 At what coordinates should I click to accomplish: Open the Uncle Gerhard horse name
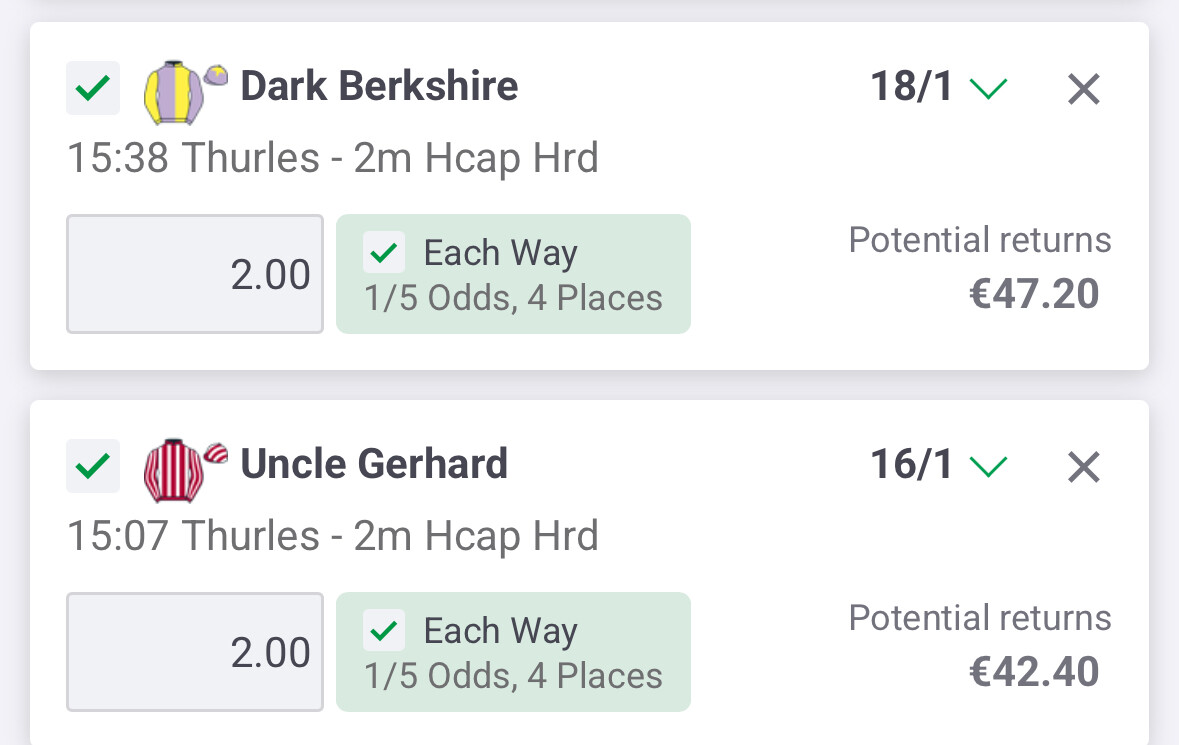(374, 465)
